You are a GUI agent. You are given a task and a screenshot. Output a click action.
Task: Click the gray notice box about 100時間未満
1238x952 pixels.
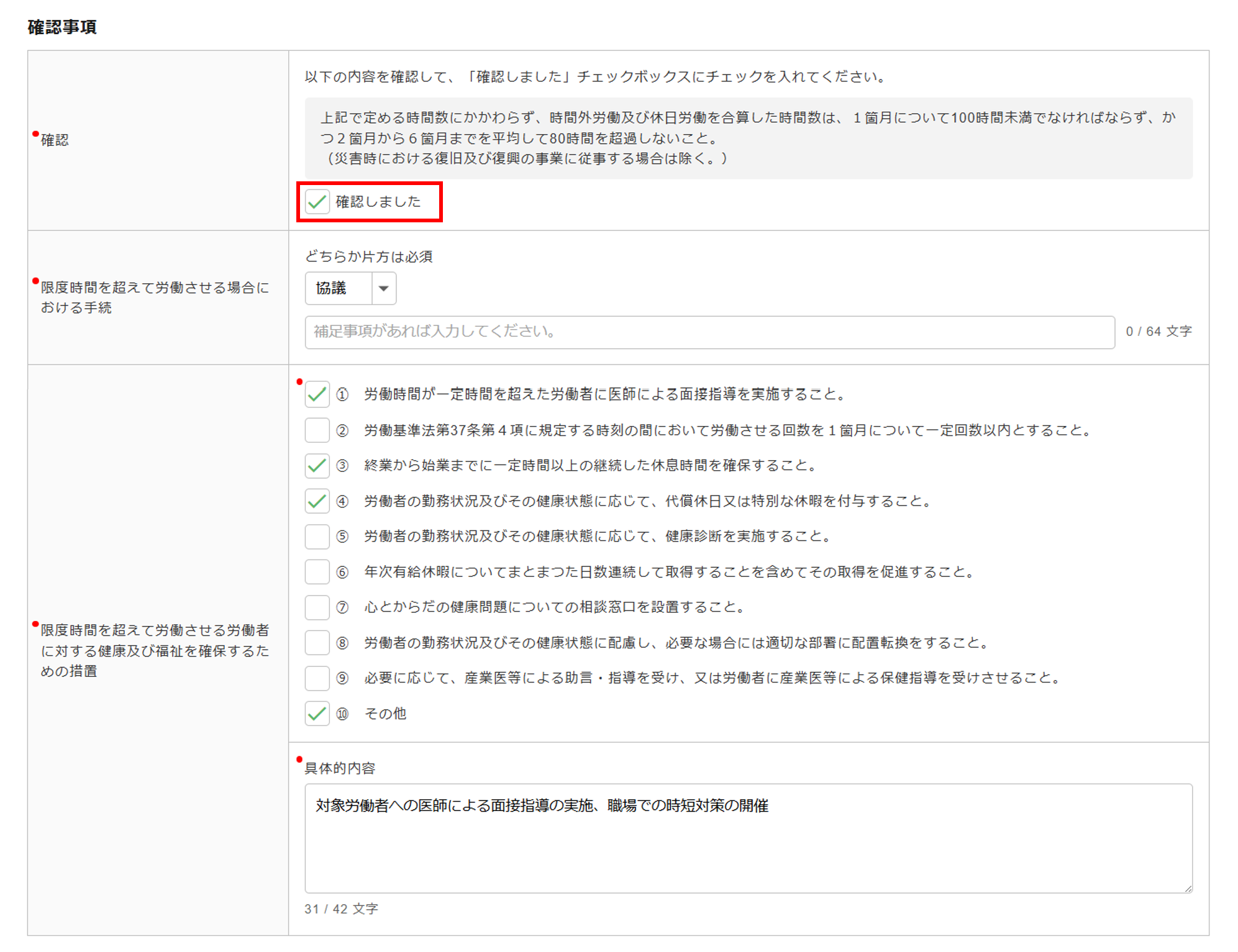click(747, 138)
